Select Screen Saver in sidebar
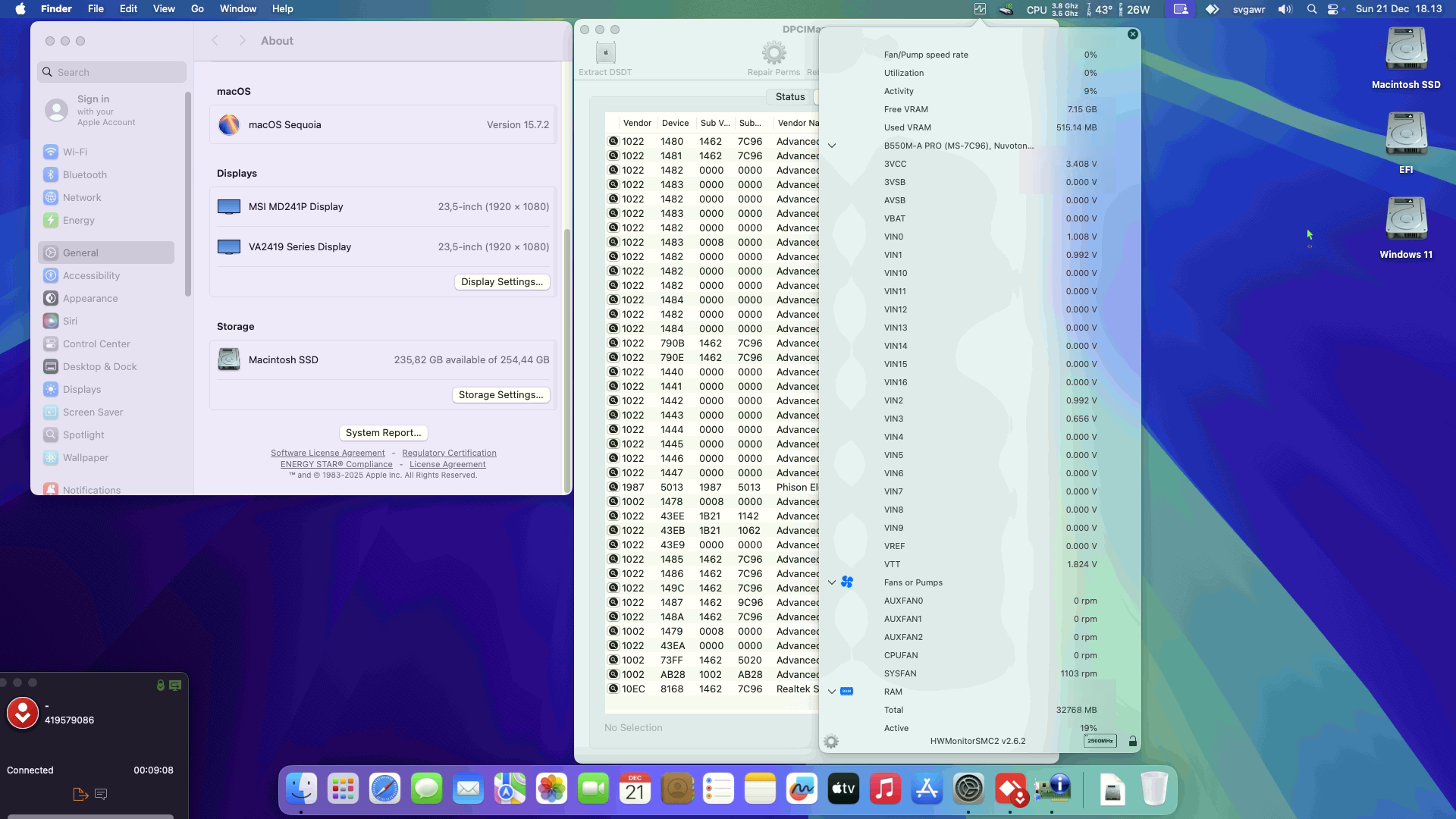The width and height of the screenshot is (1456, 819). coord(106,412)
